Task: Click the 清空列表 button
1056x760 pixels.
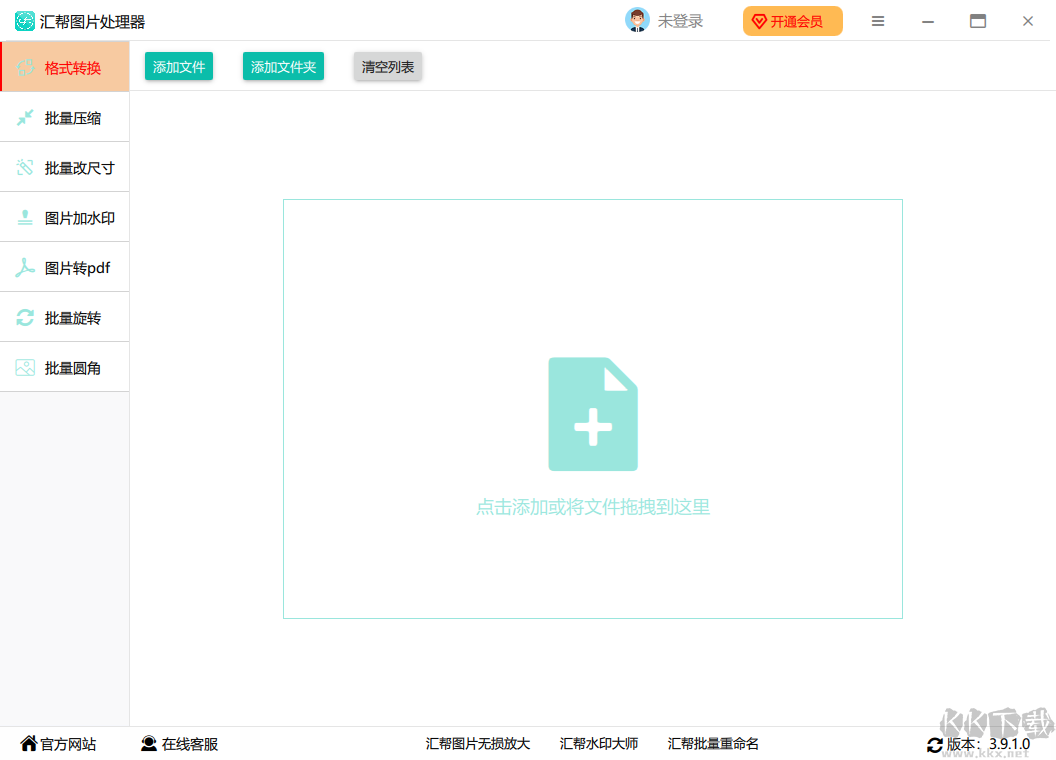Action: (x=388, y=67)
